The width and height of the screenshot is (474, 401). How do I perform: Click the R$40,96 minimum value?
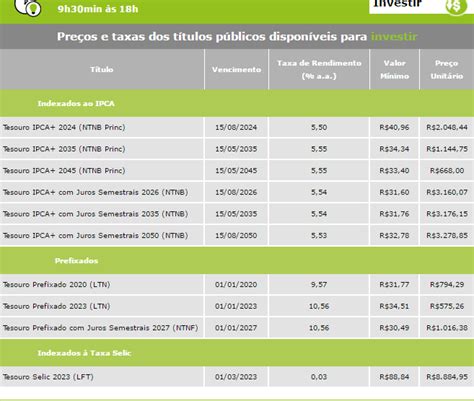click(x=394, y=127)
